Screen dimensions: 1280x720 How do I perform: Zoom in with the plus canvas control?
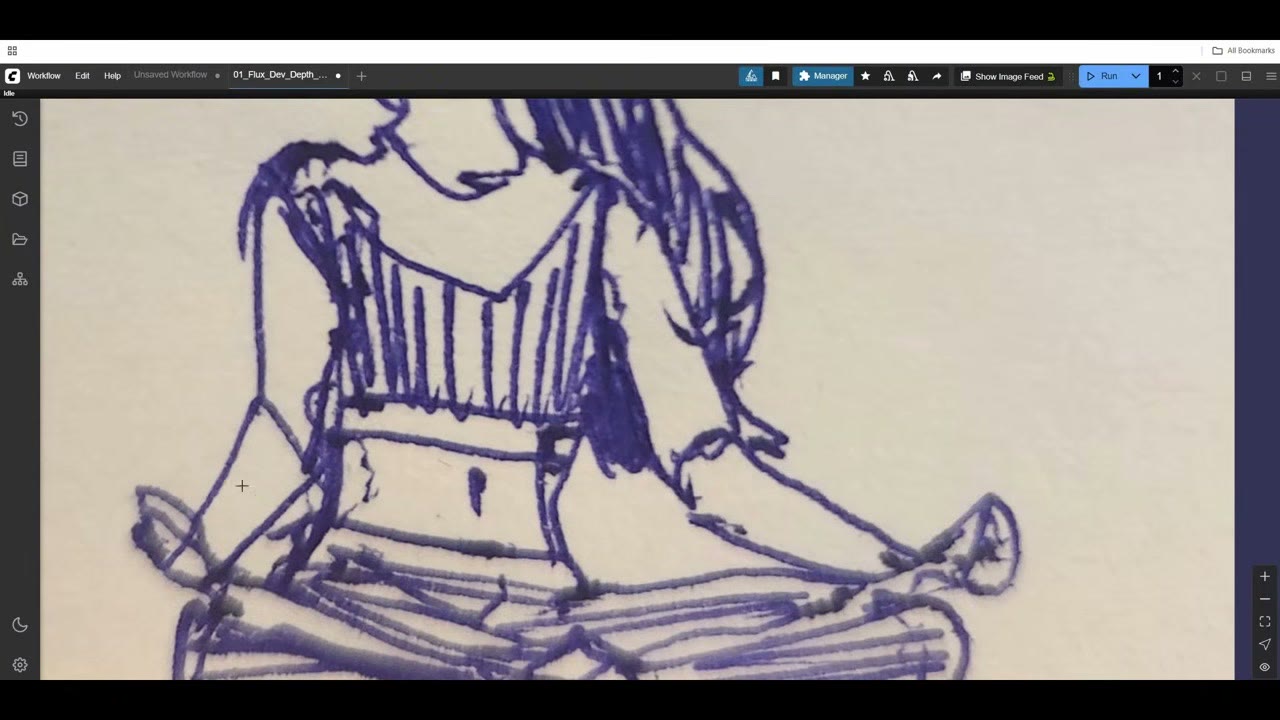coord(1265,576)
